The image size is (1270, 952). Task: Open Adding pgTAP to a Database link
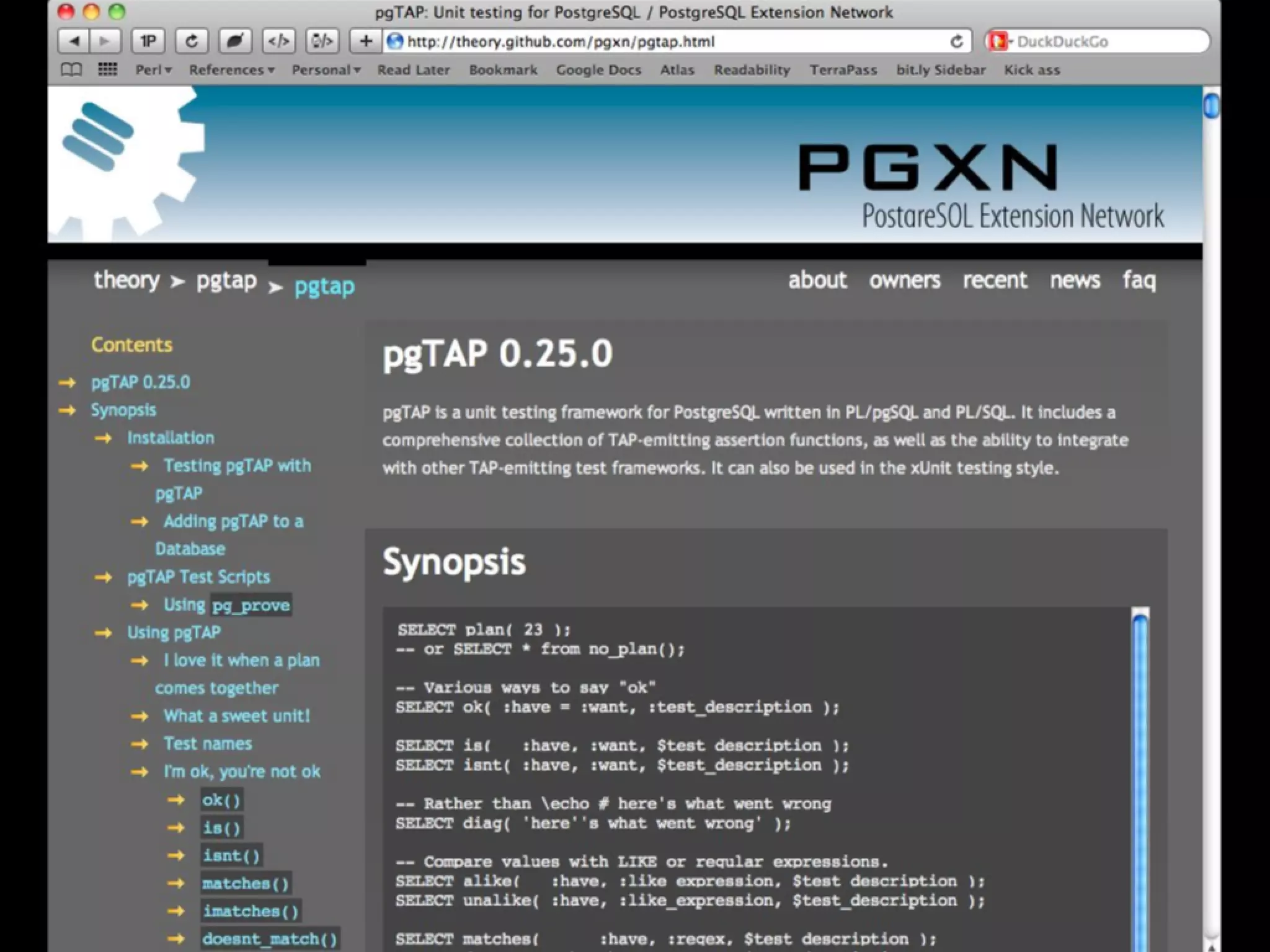point(229,535)
